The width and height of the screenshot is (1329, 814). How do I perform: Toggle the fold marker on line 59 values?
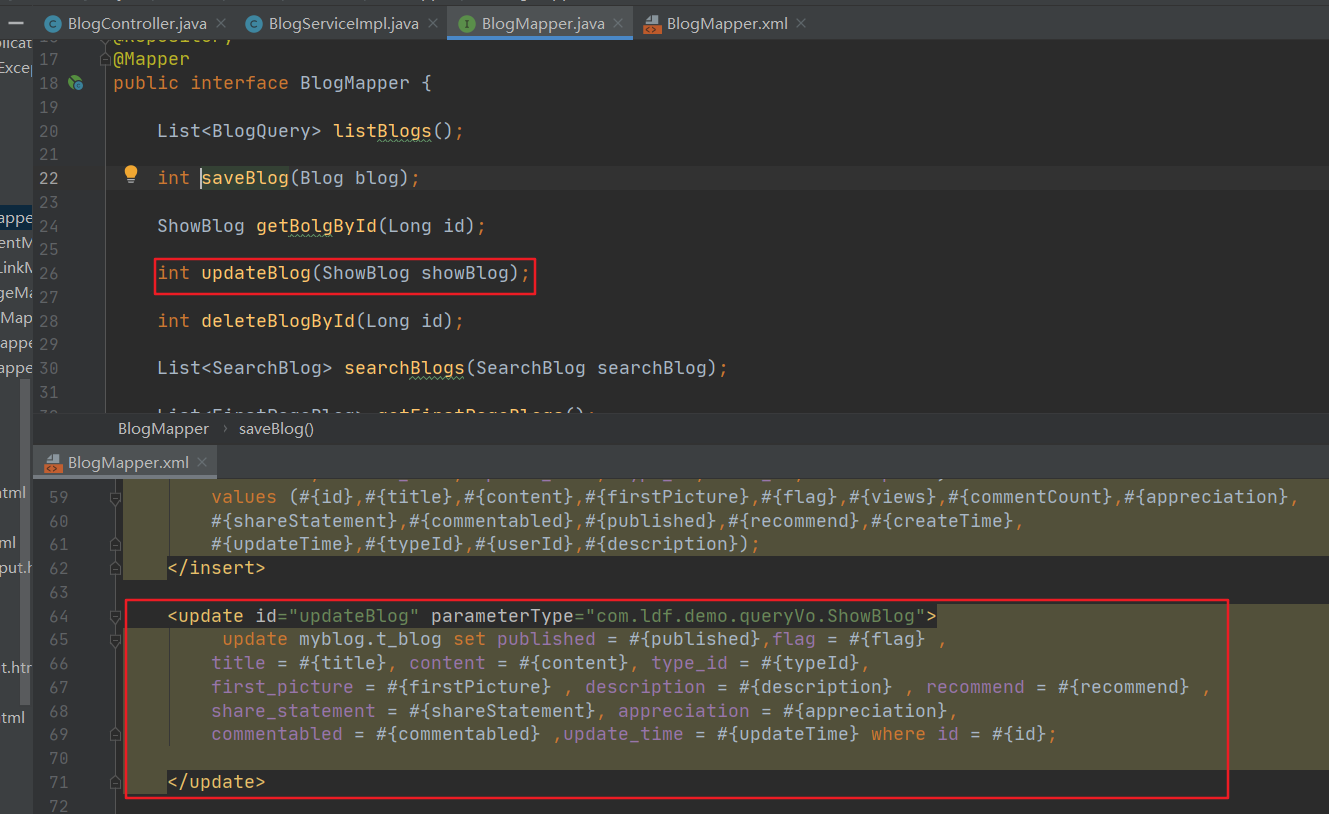[x=116, y=497]
